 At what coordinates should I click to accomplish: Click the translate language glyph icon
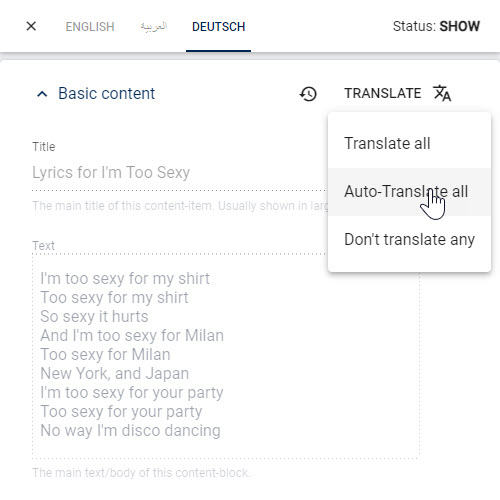pos(442,93)
